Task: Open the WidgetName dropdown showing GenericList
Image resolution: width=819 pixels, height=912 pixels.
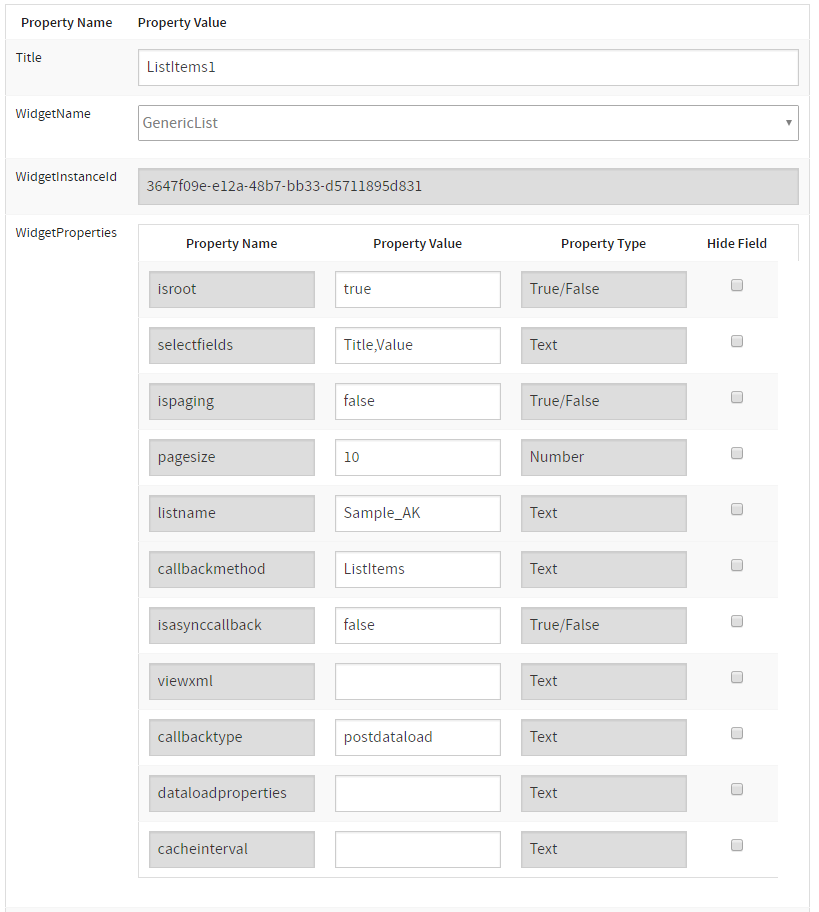Action: pos(468,123)
